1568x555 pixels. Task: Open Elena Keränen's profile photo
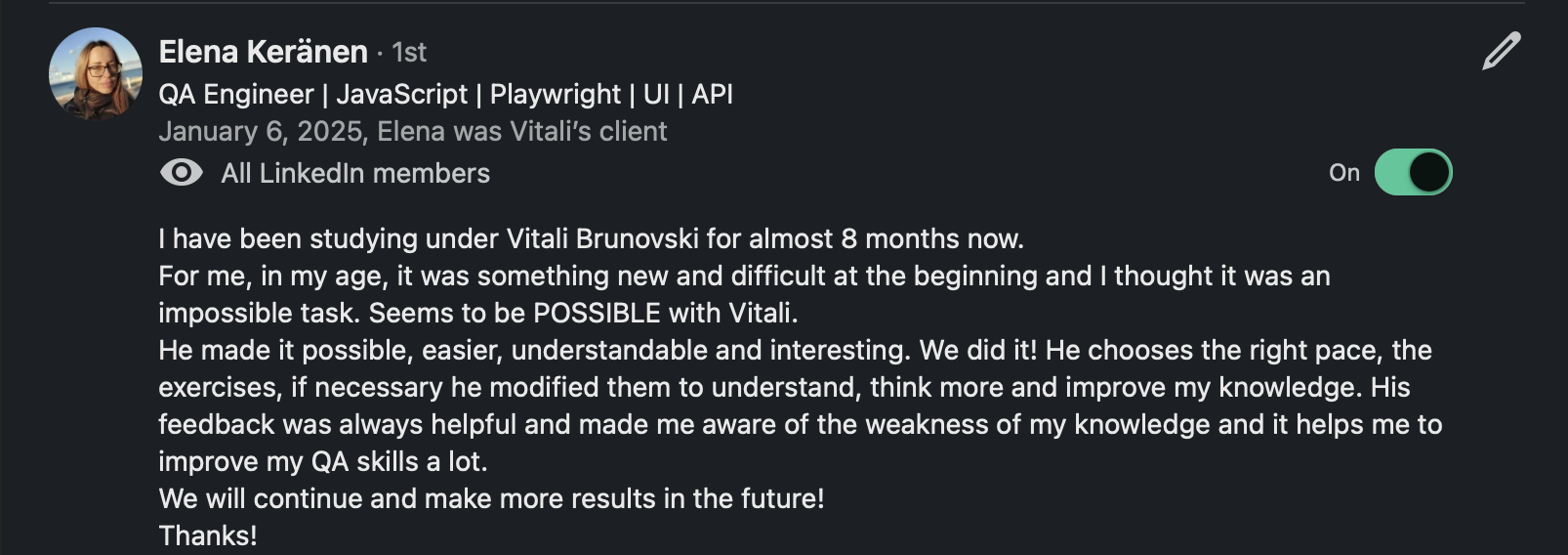point(96,74)
